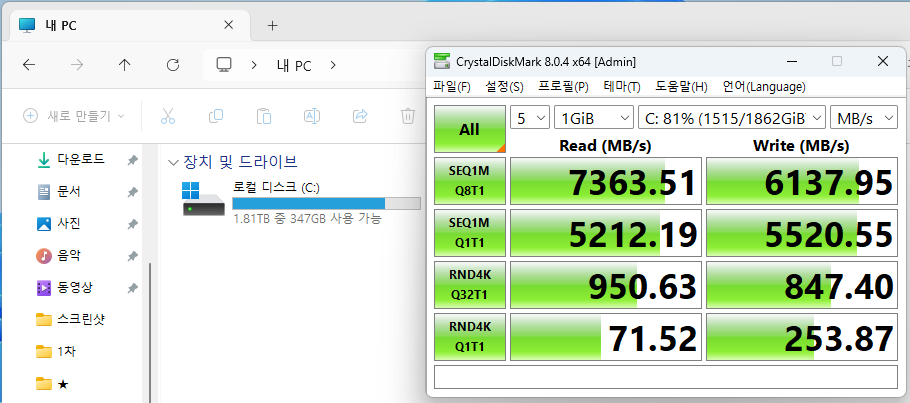Click the chevron before 내 PC in address bar
This screenshot has width=910, height=403.
(254, 65)
